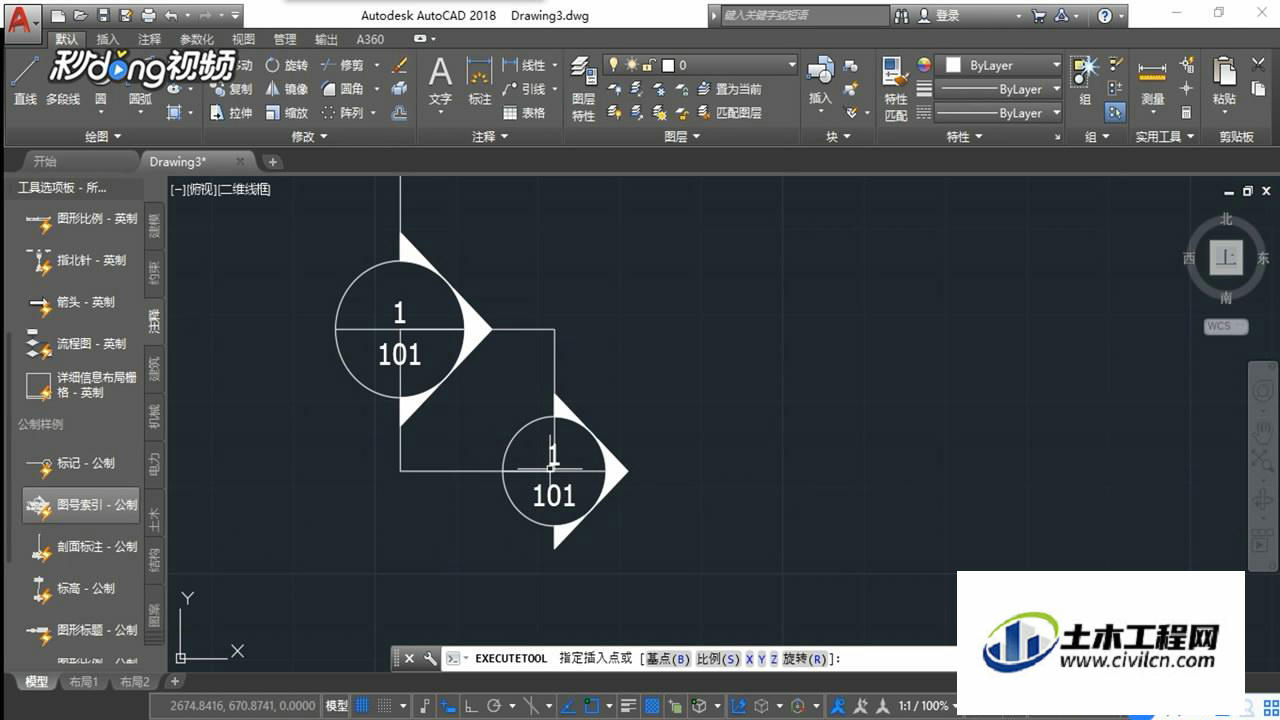
Task: Open the lineweight ByLayer dropdown (middle)
Action: 1000,89
